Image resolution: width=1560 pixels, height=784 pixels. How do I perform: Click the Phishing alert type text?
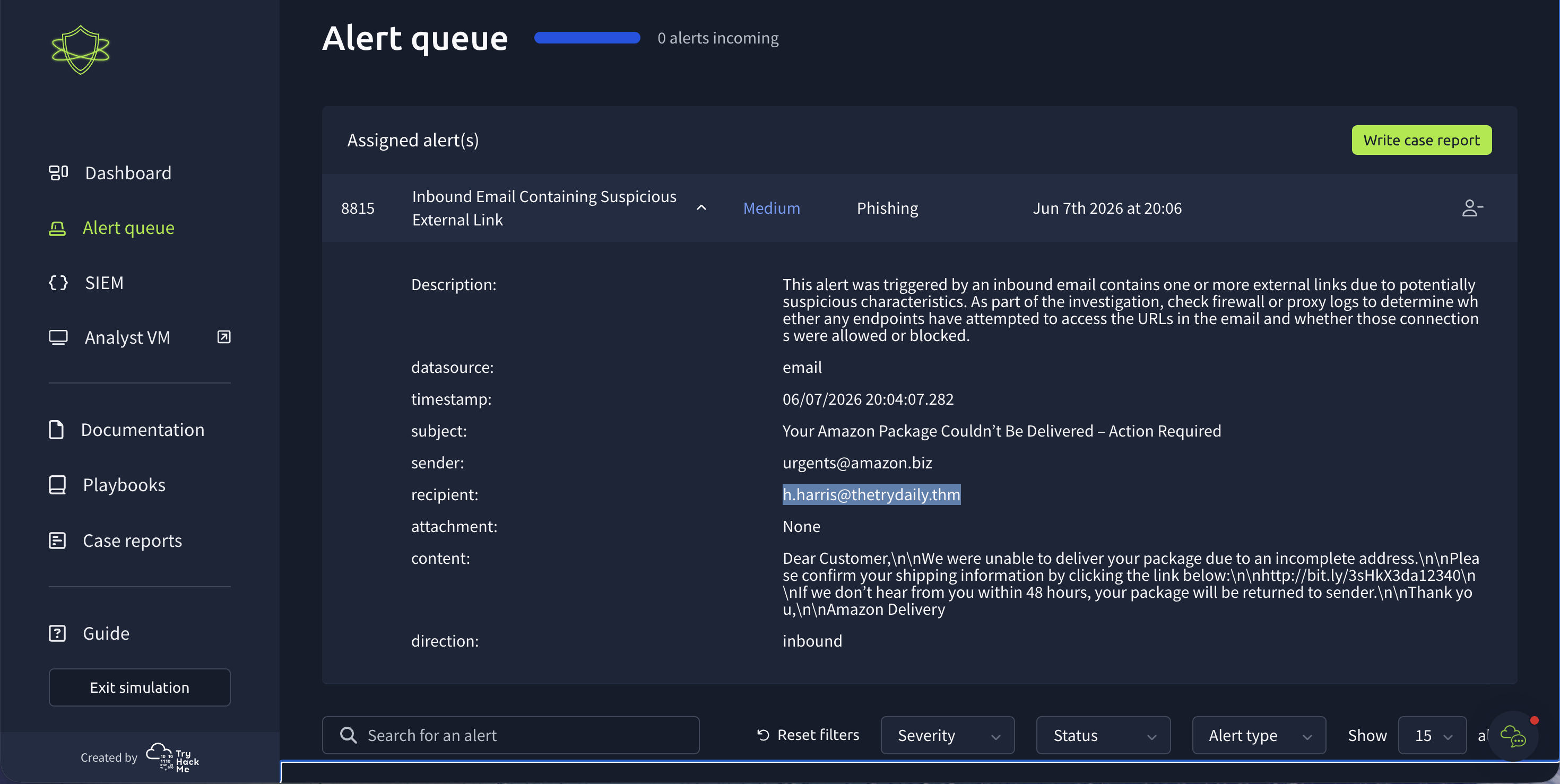pyautogui.click(x=887, y=208)
